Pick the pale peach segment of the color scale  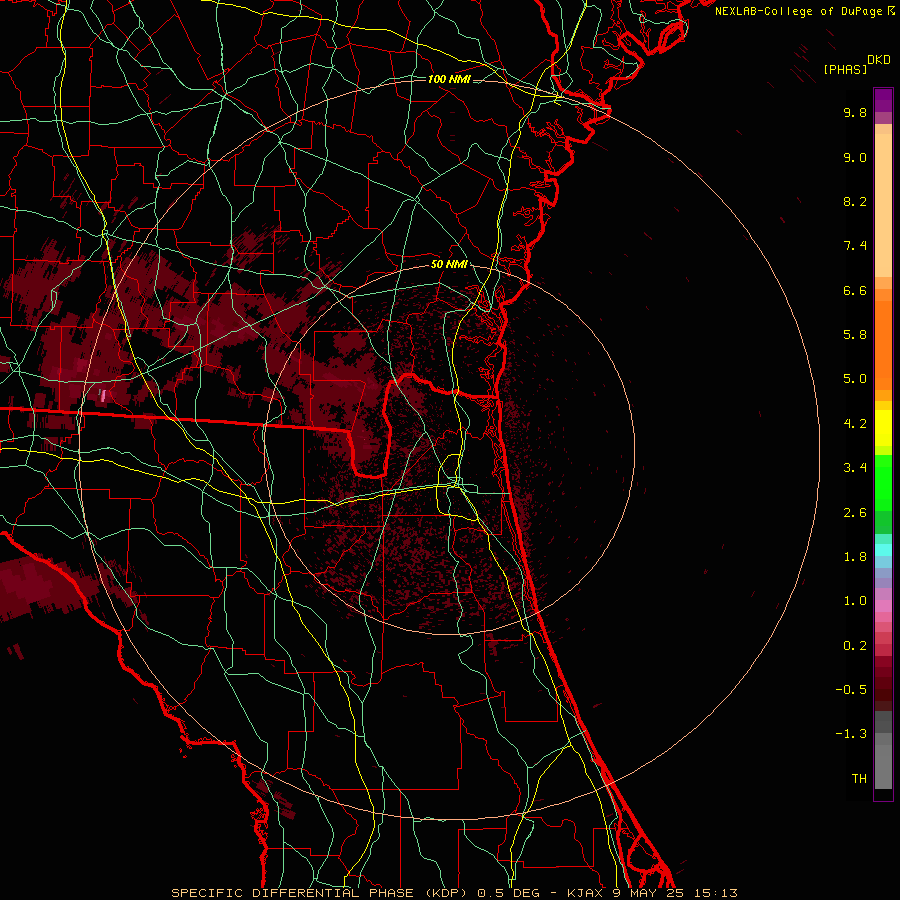click(x=883, y=205)
